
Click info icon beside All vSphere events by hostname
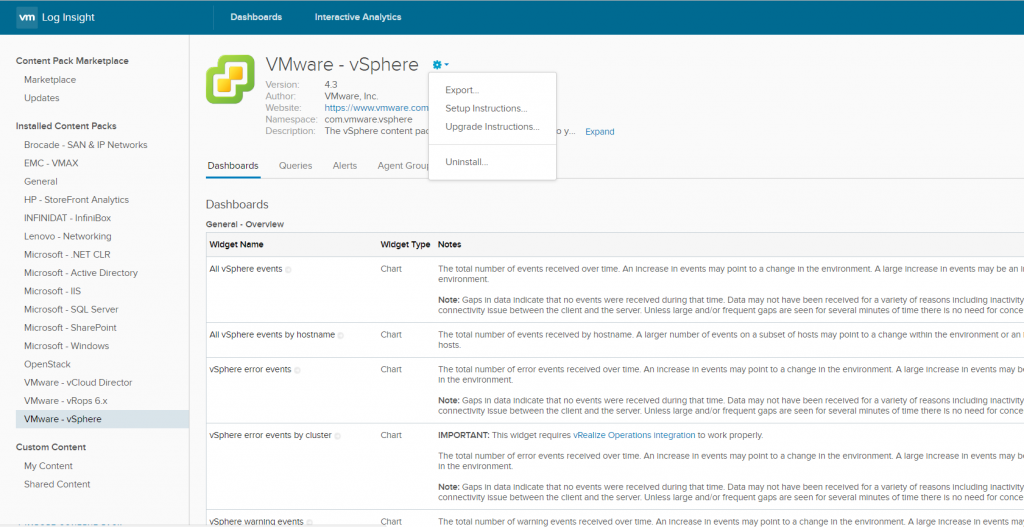point(340,335)
